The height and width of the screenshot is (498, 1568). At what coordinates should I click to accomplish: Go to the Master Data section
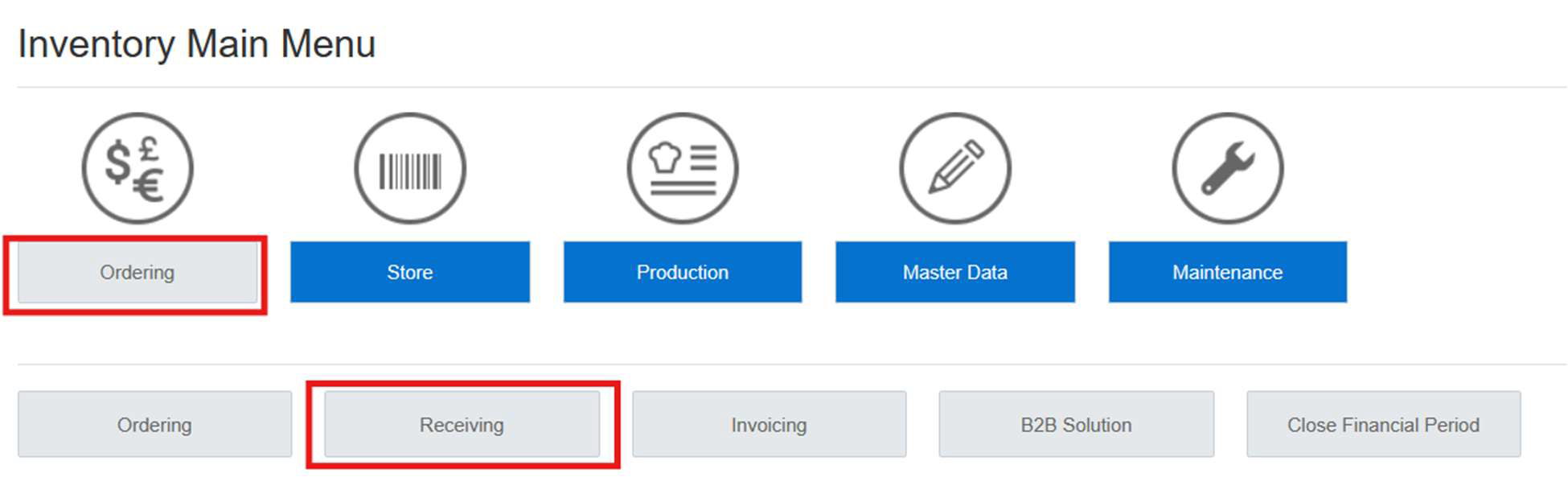pos(955,273)
